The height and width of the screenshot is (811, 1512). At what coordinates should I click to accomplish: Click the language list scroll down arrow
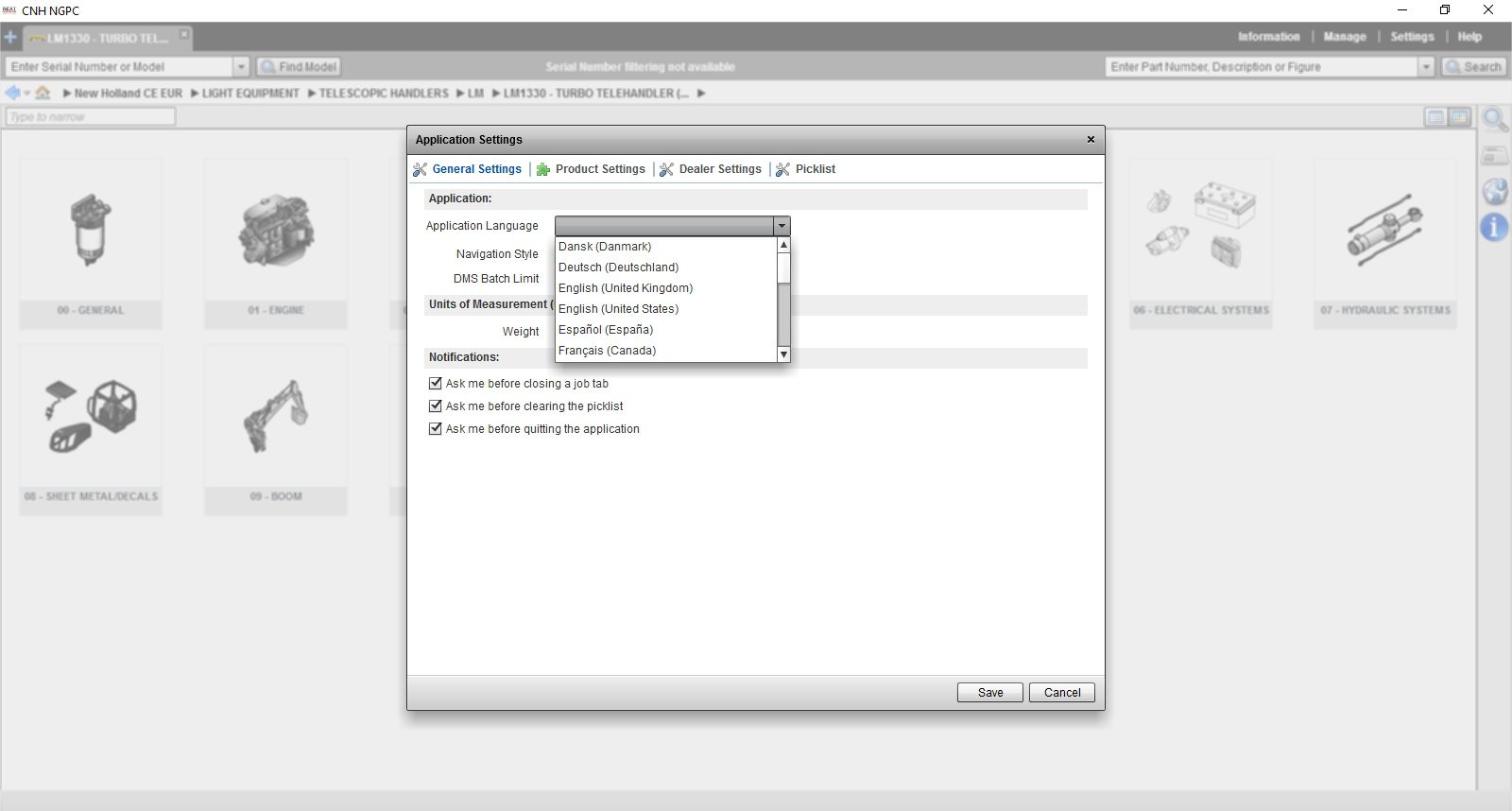point(783,354)
